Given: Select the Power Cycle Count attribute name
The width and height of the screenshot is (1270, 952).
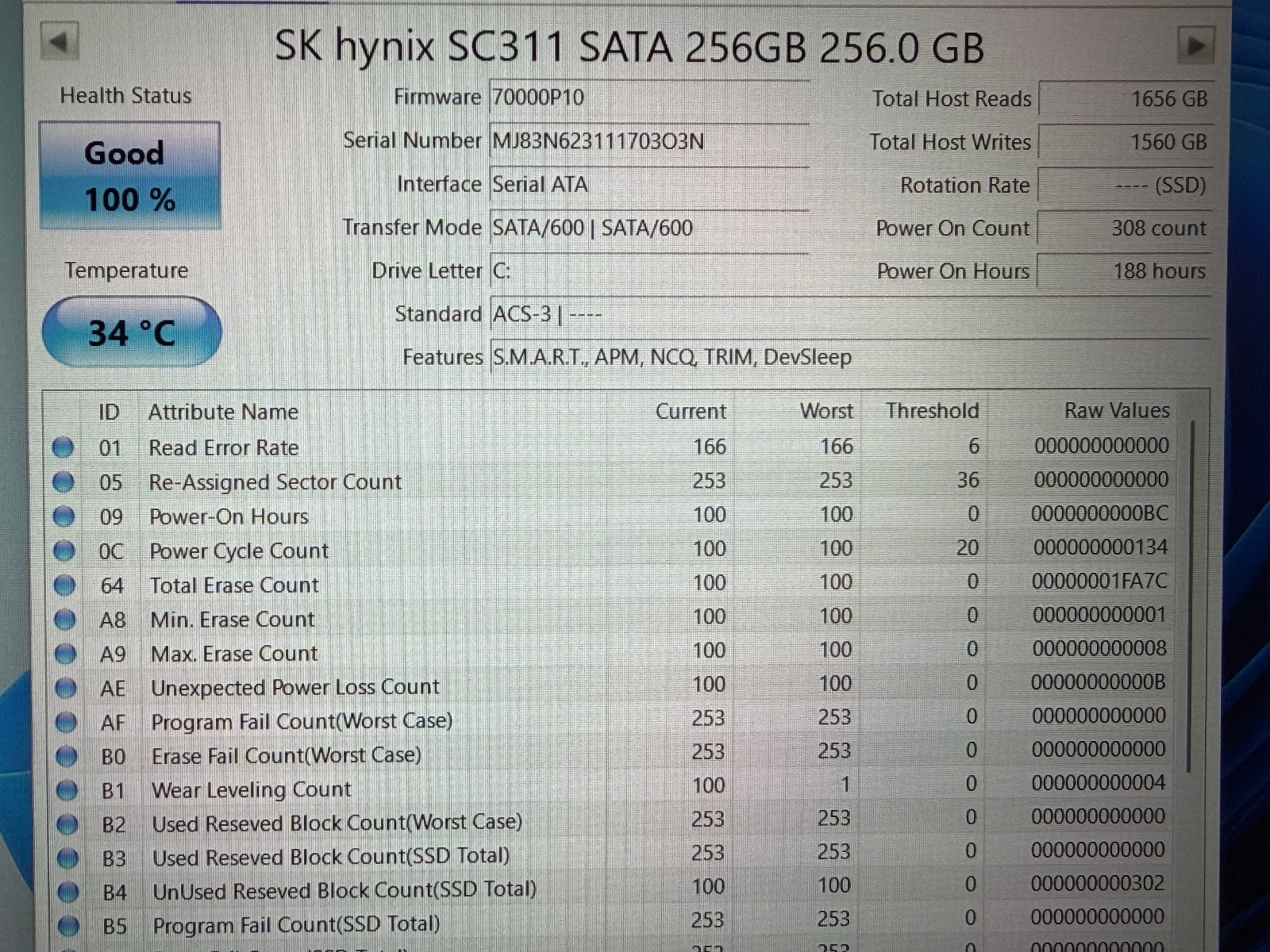Looking at the screenshot, I should tap(239, 551).
